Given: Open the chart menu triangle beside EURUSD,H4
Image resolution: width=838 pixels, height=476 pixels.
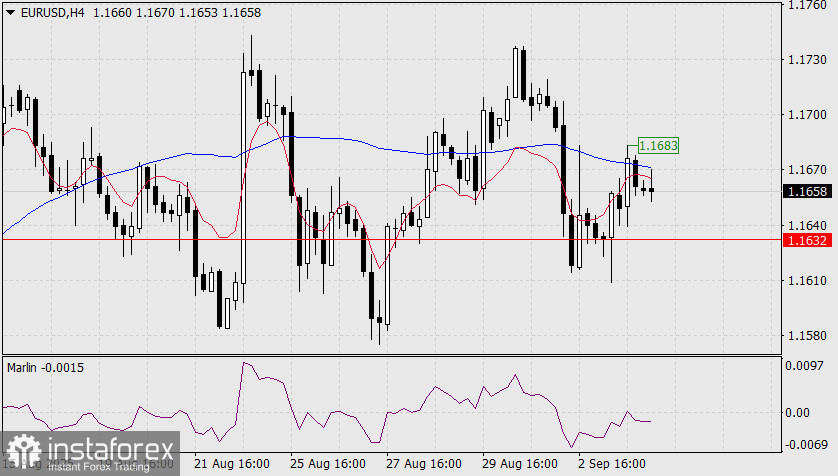Looking at the screenshot, I should coord(10,12).
